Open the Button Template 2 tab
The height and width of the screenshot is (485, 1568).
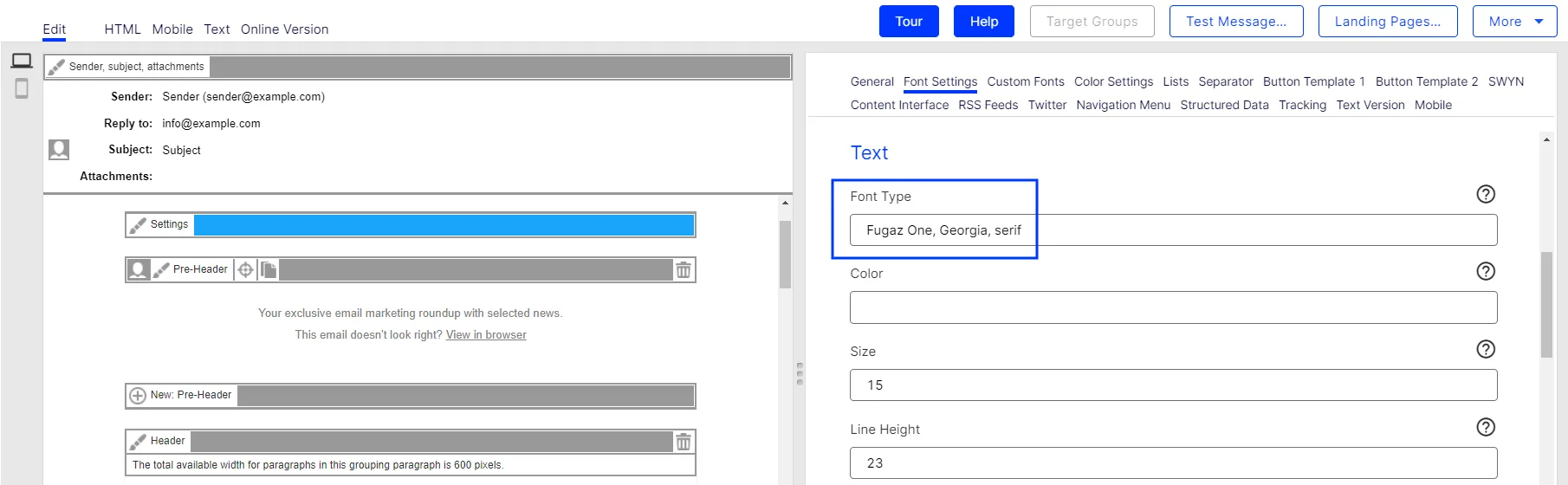[1427, 81]
